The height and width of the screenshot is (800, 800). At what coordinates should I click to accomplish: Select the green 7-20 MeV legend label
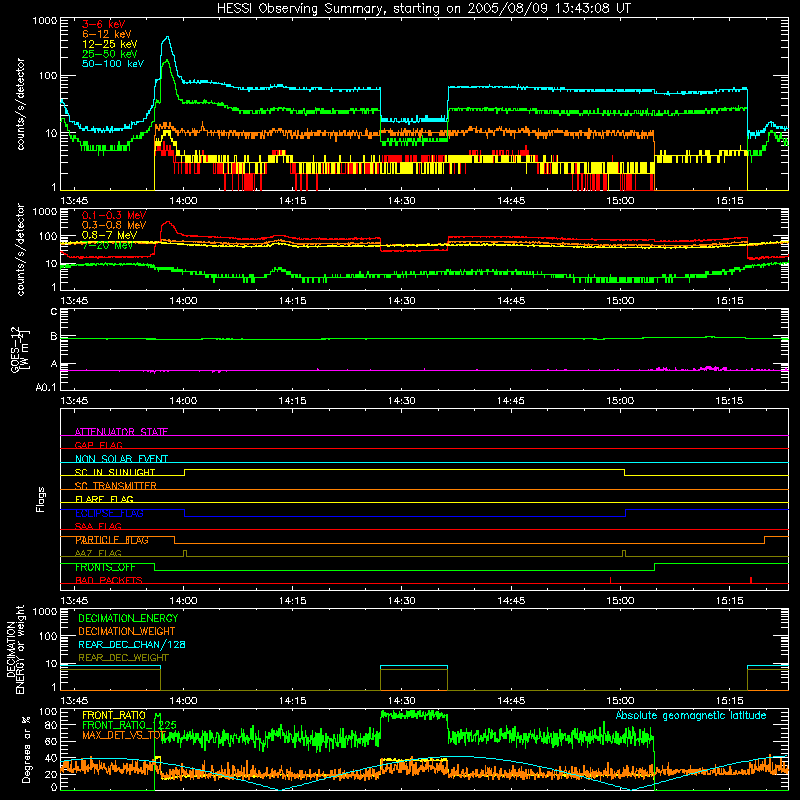(x=107, y=245)
